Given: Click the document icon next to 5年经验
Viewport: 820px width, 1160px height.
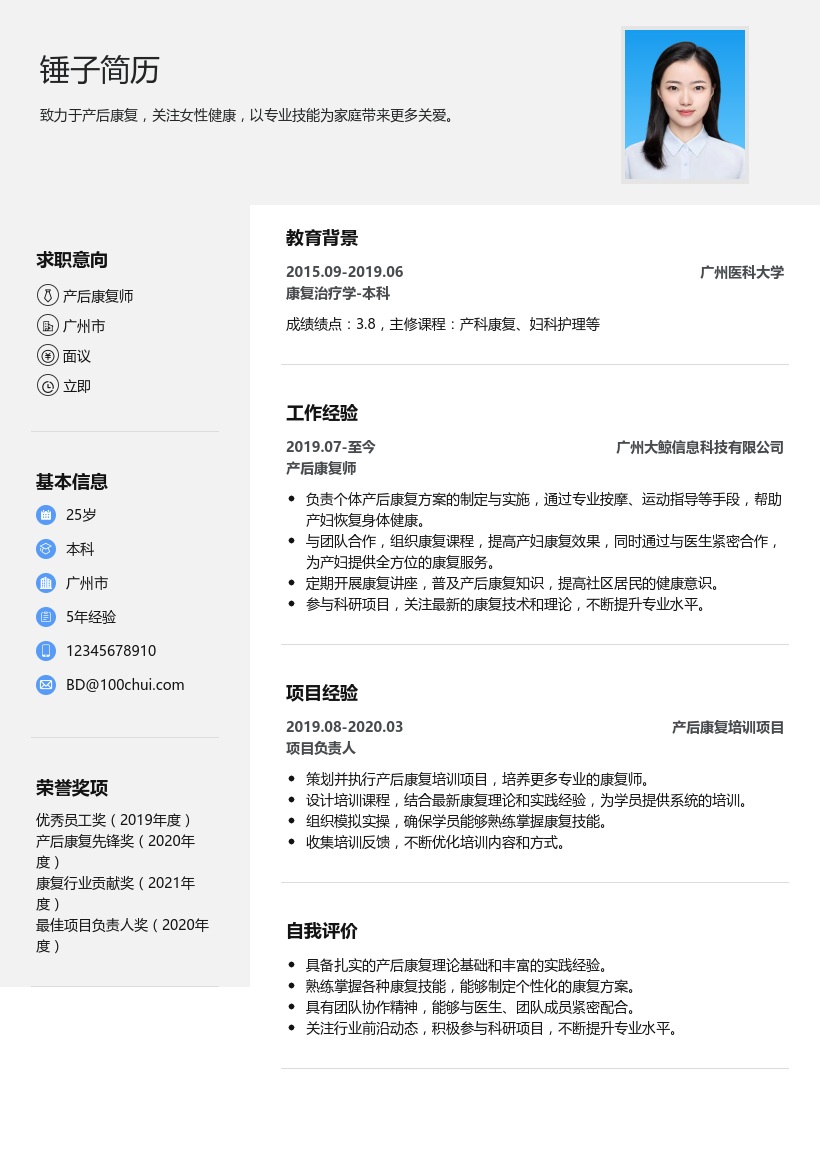Looking at the screenshot, I should pyautogui.click(x=46, y=617).
